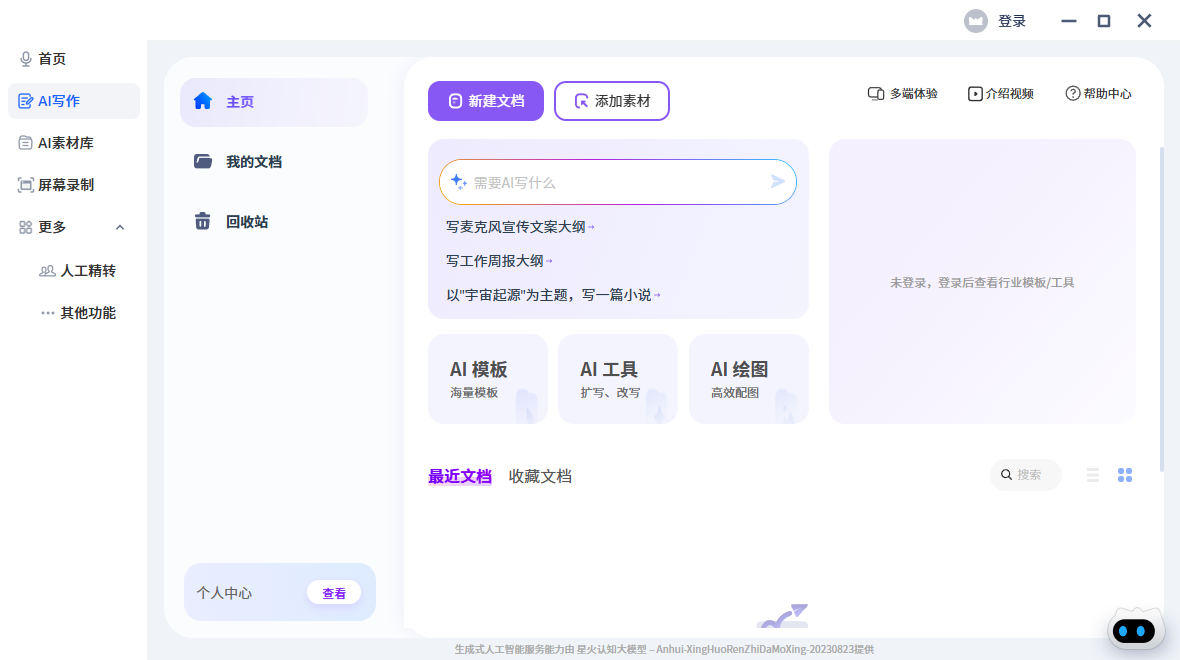Switch document view to list layout
The width and height of the screenshot is (1180, 660).
tap(1092, 475)
